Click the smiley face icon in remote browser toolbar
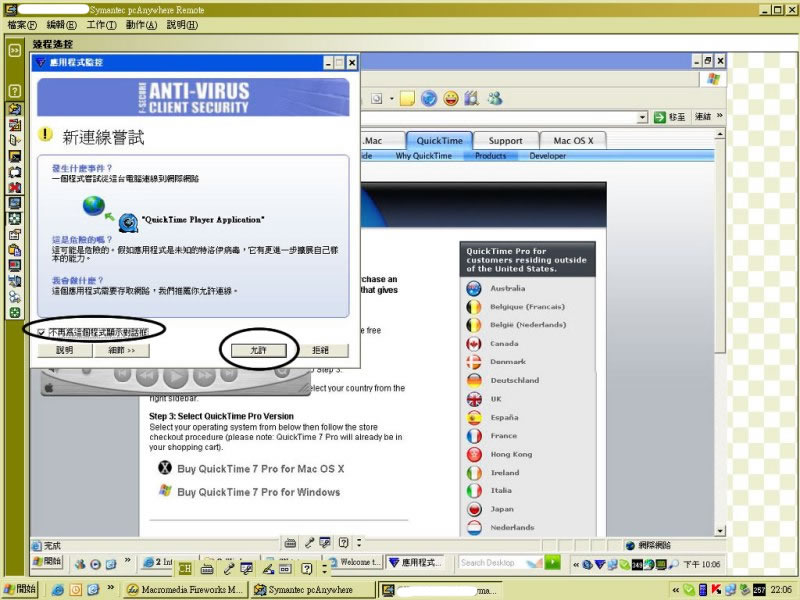The image size is (800, 600). [x=451, y=98]
